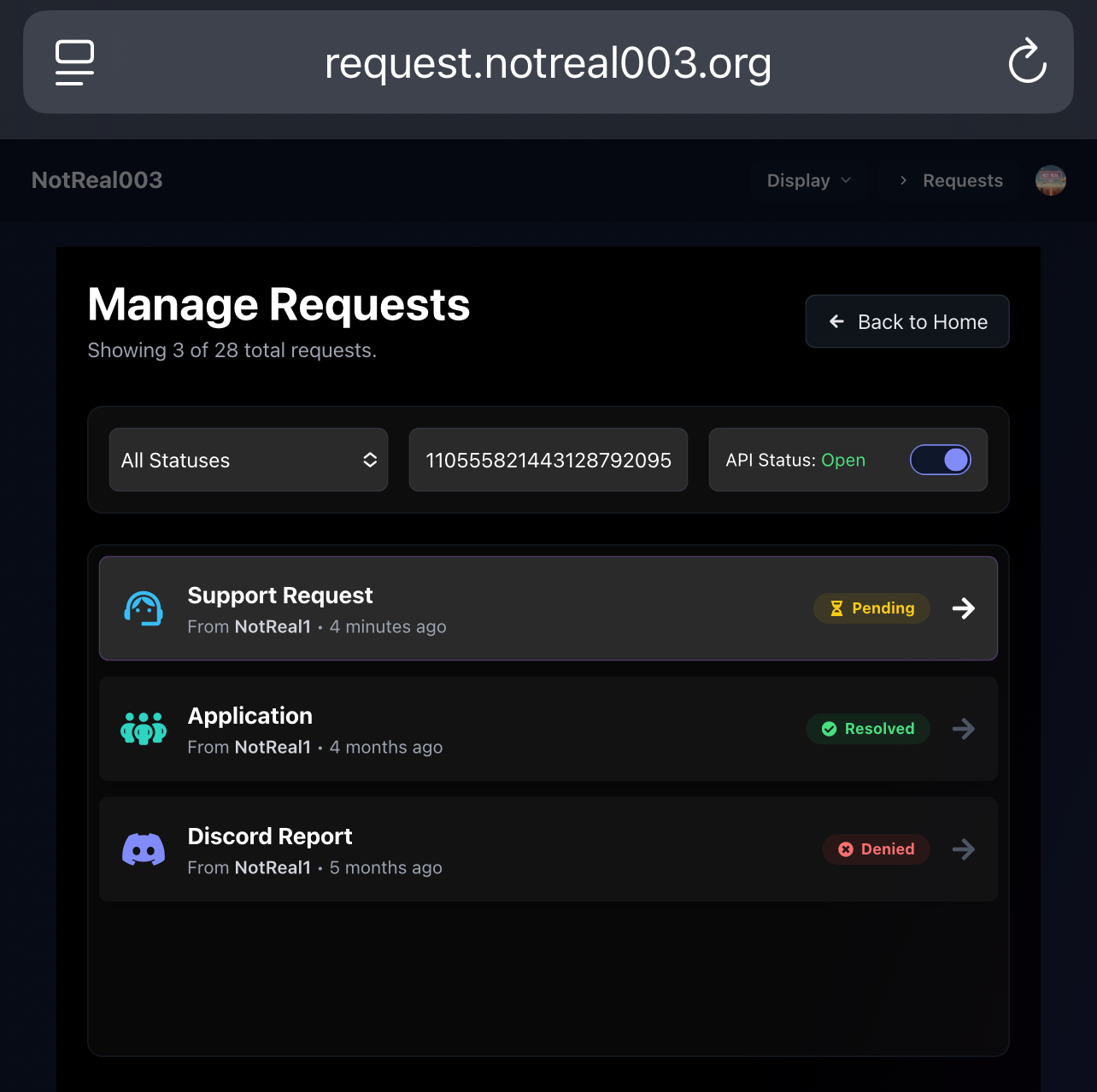Click the Application group icon

click(144, 729)
